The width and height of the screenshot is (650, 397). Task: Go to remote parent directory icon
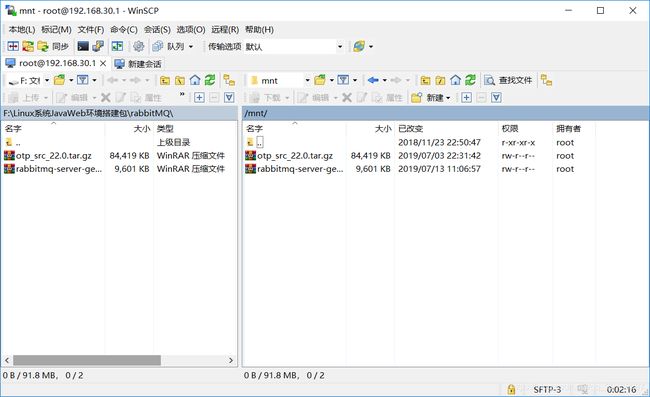click(x=425, y=80)
